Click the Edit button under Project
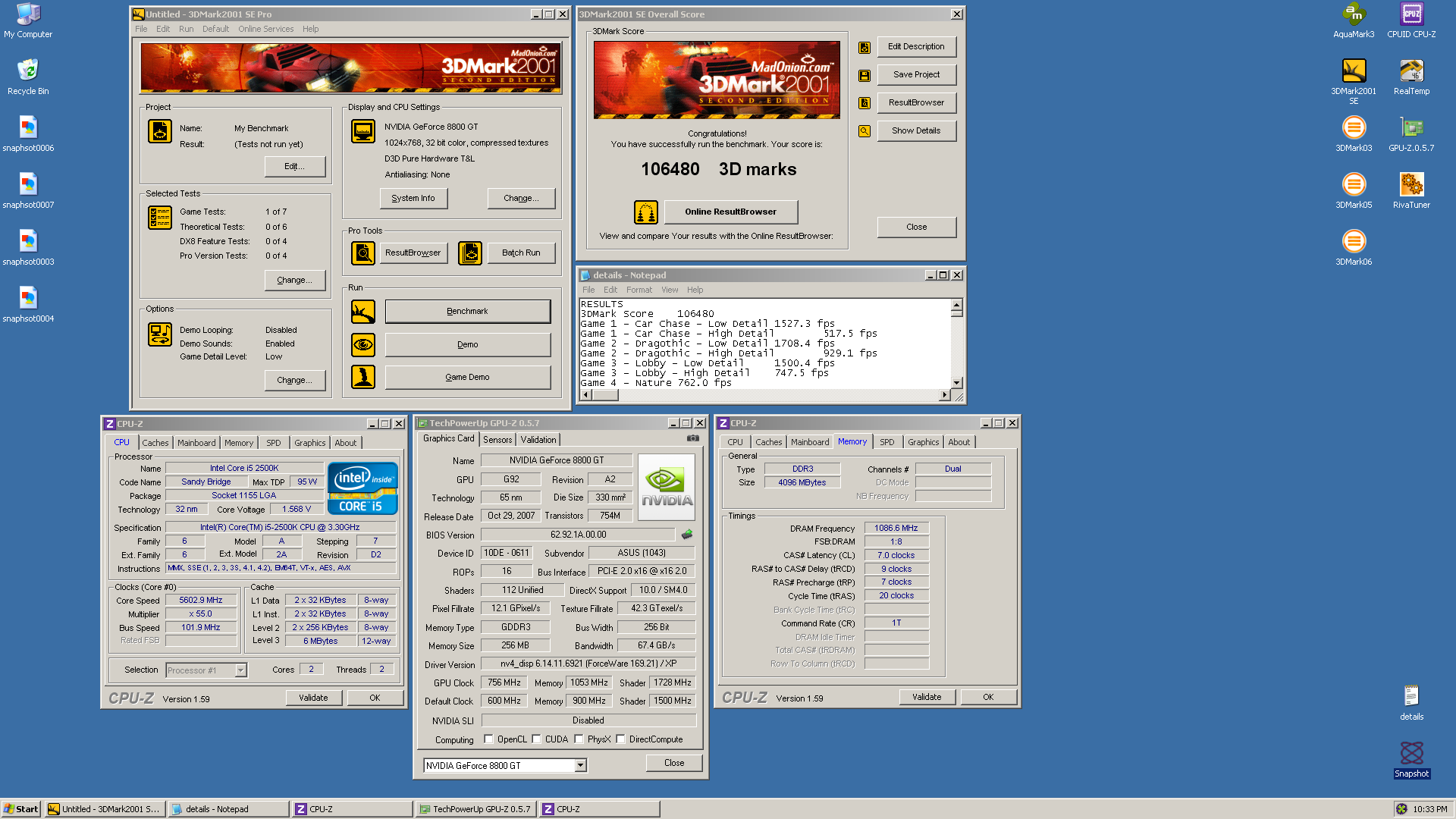1456x819 pixels. [x=295, y=167]
